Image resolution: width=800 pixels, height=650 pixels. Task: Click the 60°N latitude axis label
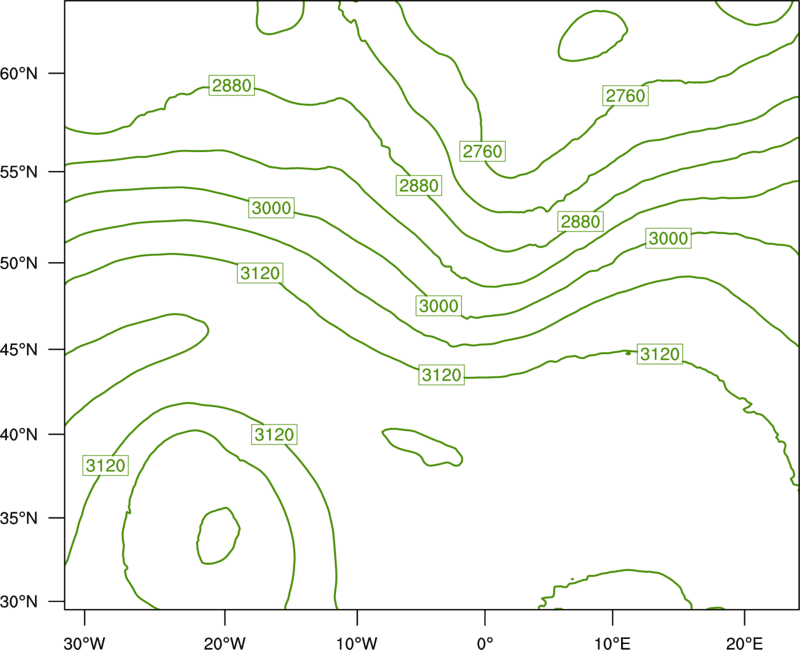pyautogui.click(x=19, y=74)
